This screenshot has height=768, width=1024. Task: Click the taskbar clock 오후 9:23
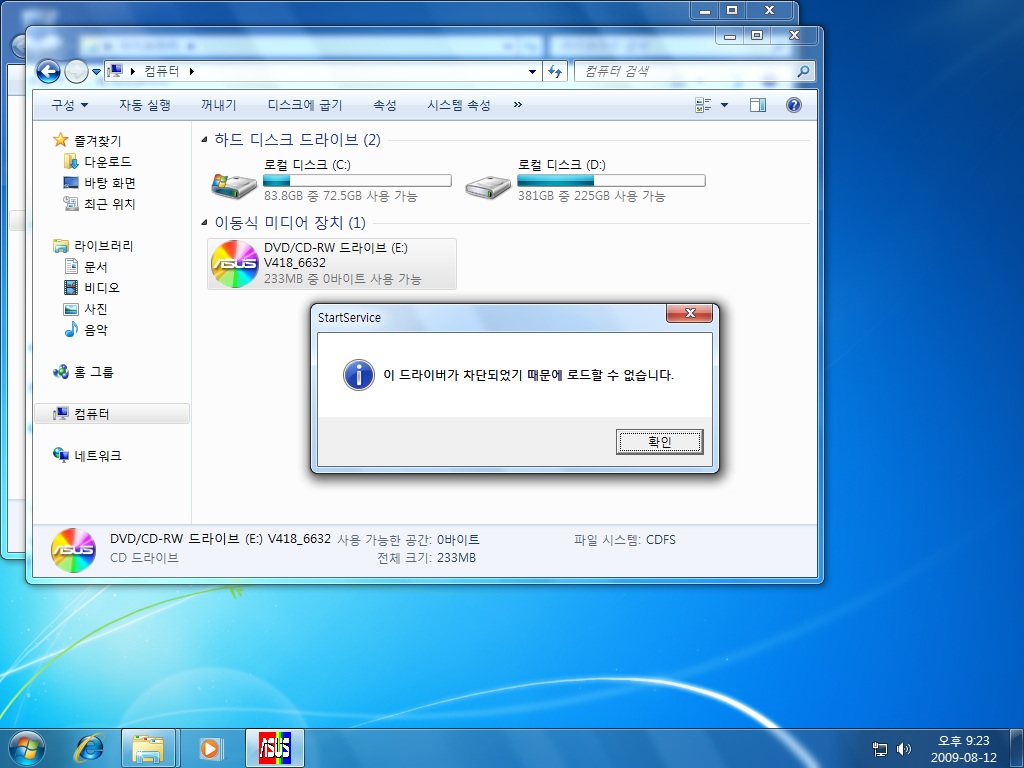(x=963, y=741)
